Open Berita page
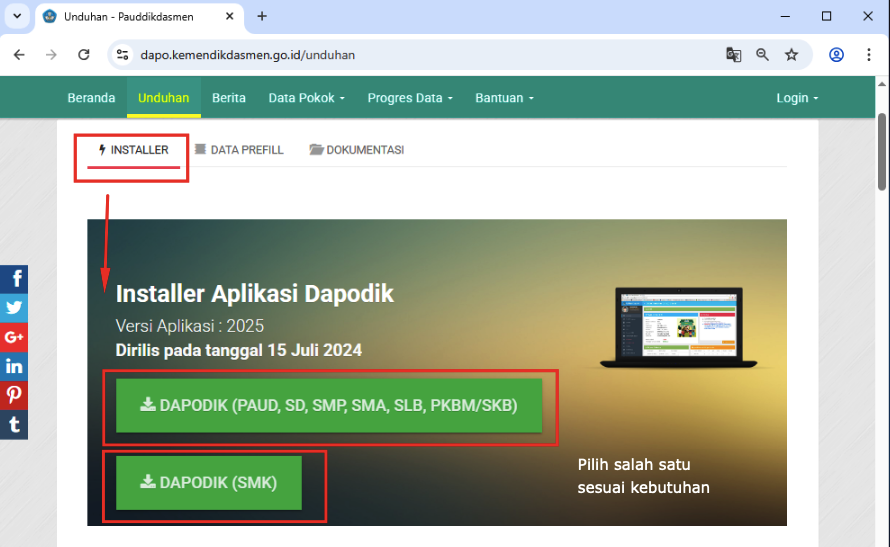Screen dimensions: 890x547 click(x=229, y=98)
